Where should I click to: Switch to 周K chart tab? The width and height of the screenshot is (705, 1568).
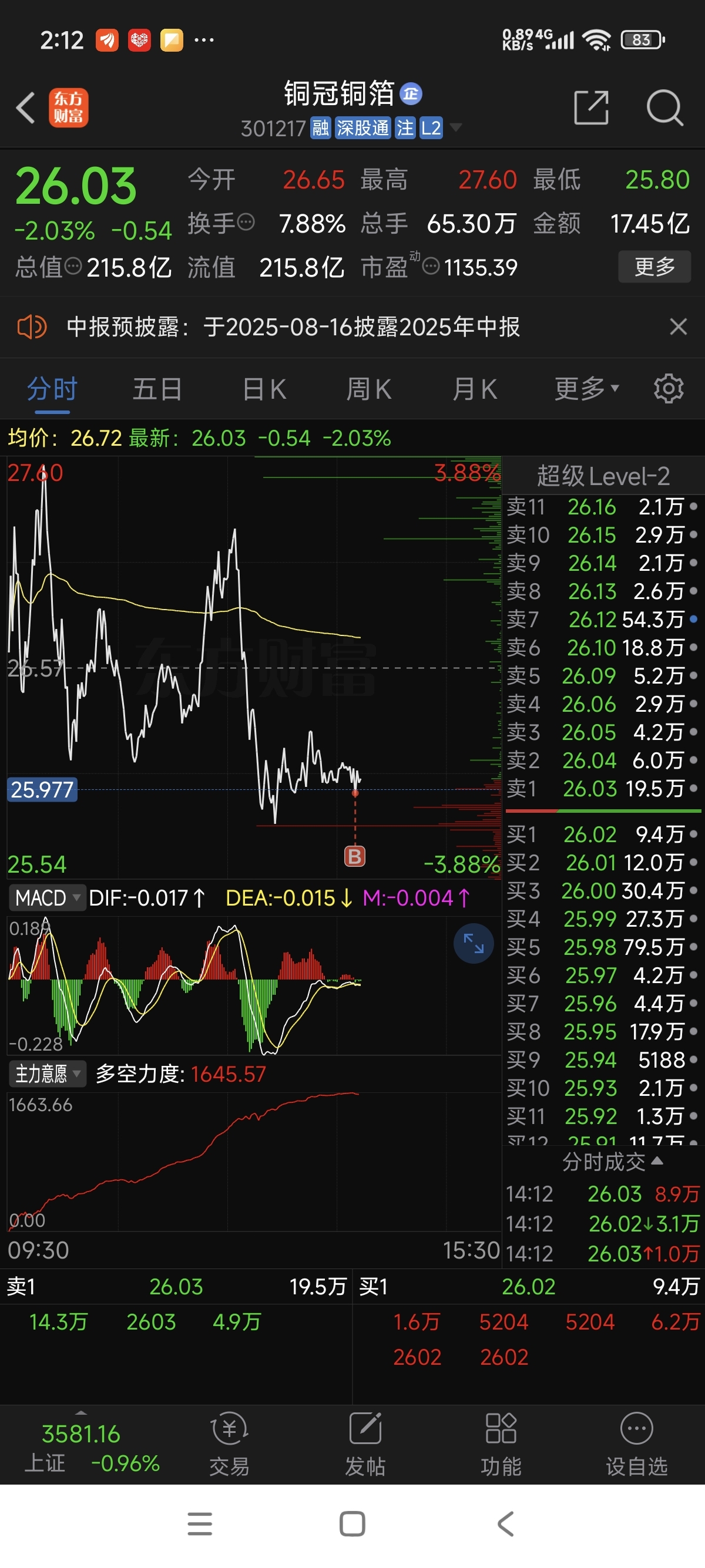coord(369,389)
